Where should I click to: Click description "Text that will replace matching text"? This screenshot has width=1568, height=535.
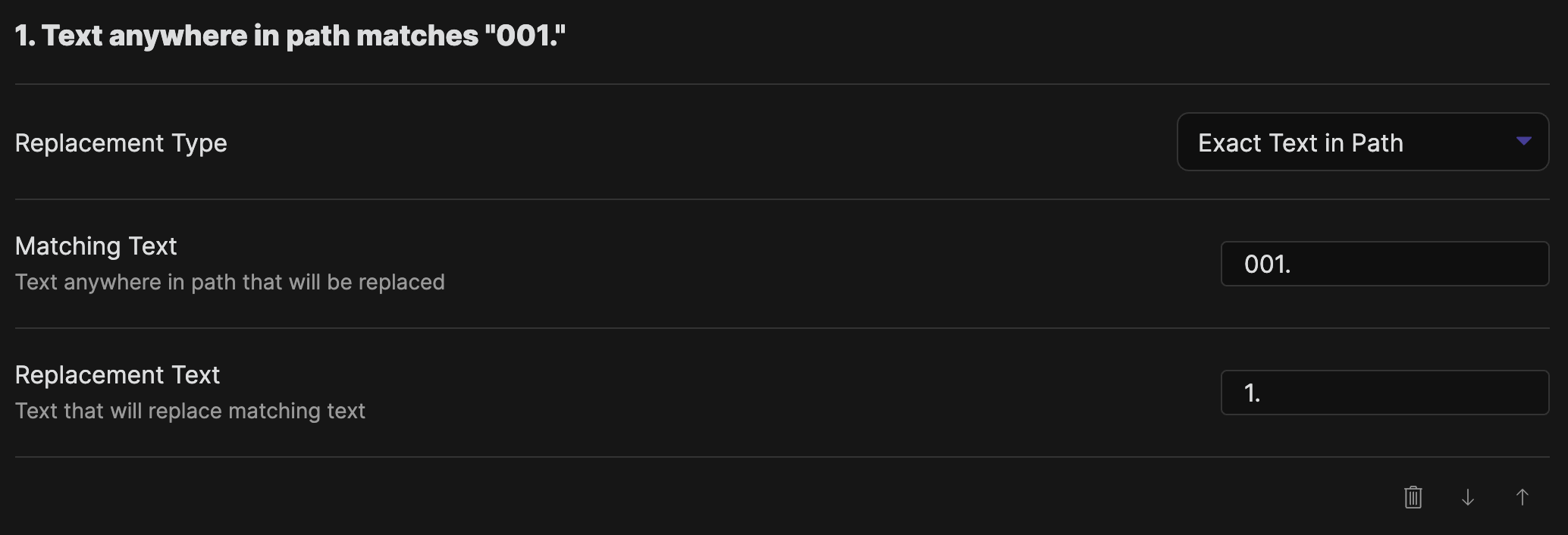[190, 411]
